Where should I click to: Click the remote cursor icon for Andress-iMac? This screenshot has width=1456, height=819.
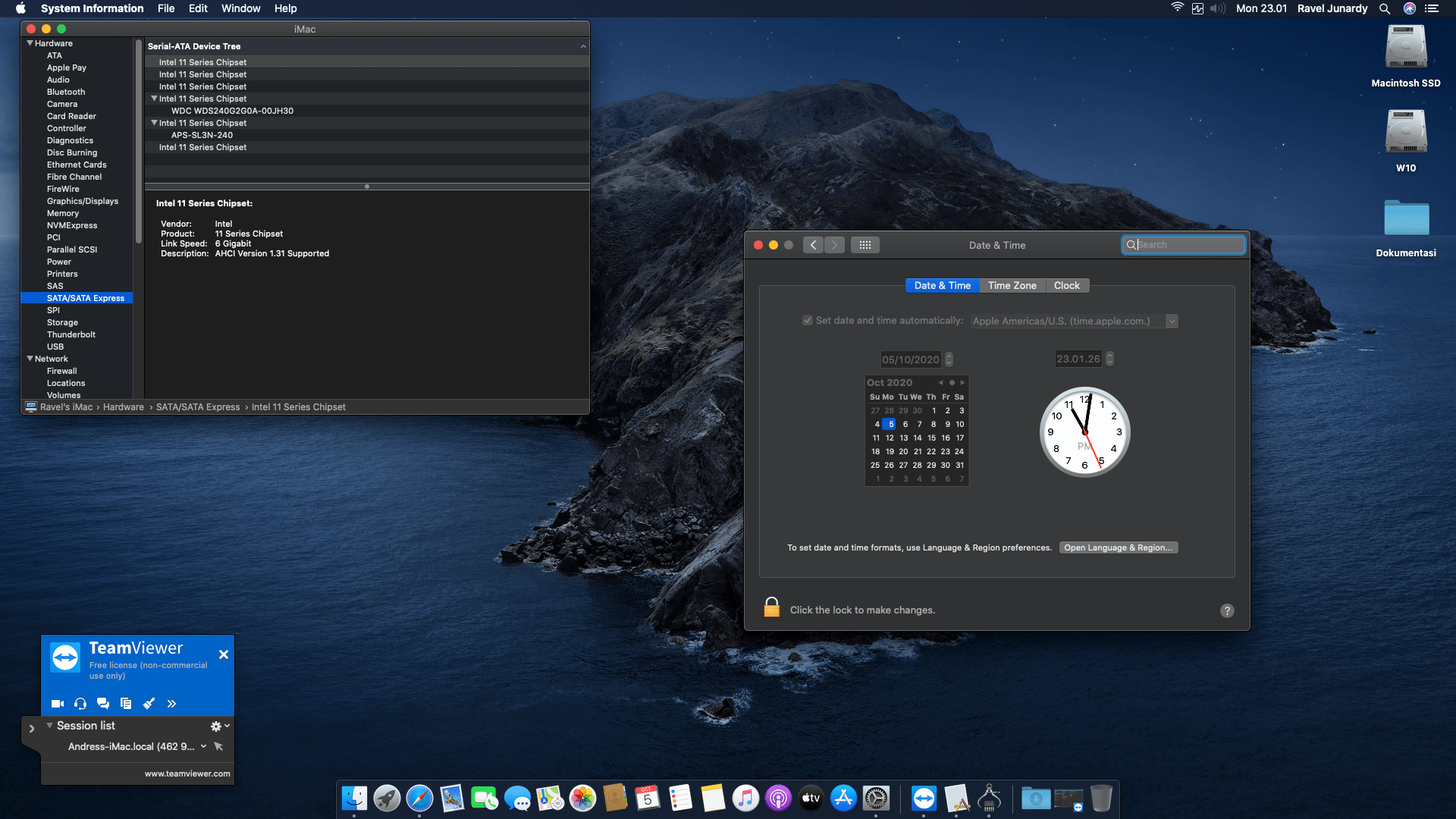coord(218,746)
